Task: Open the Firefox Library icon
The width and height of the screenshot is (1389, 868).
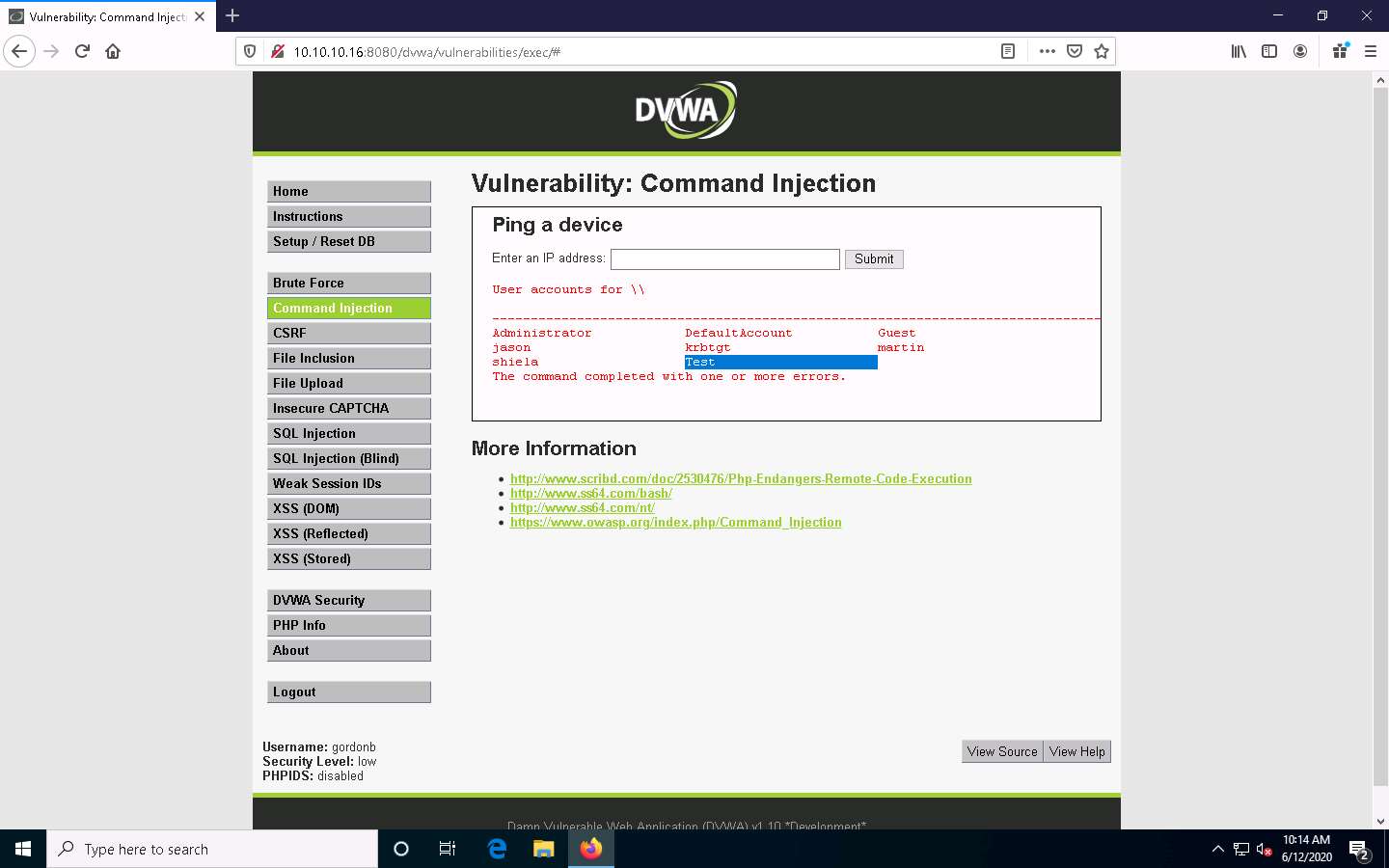Action: tap(1239, 51)
